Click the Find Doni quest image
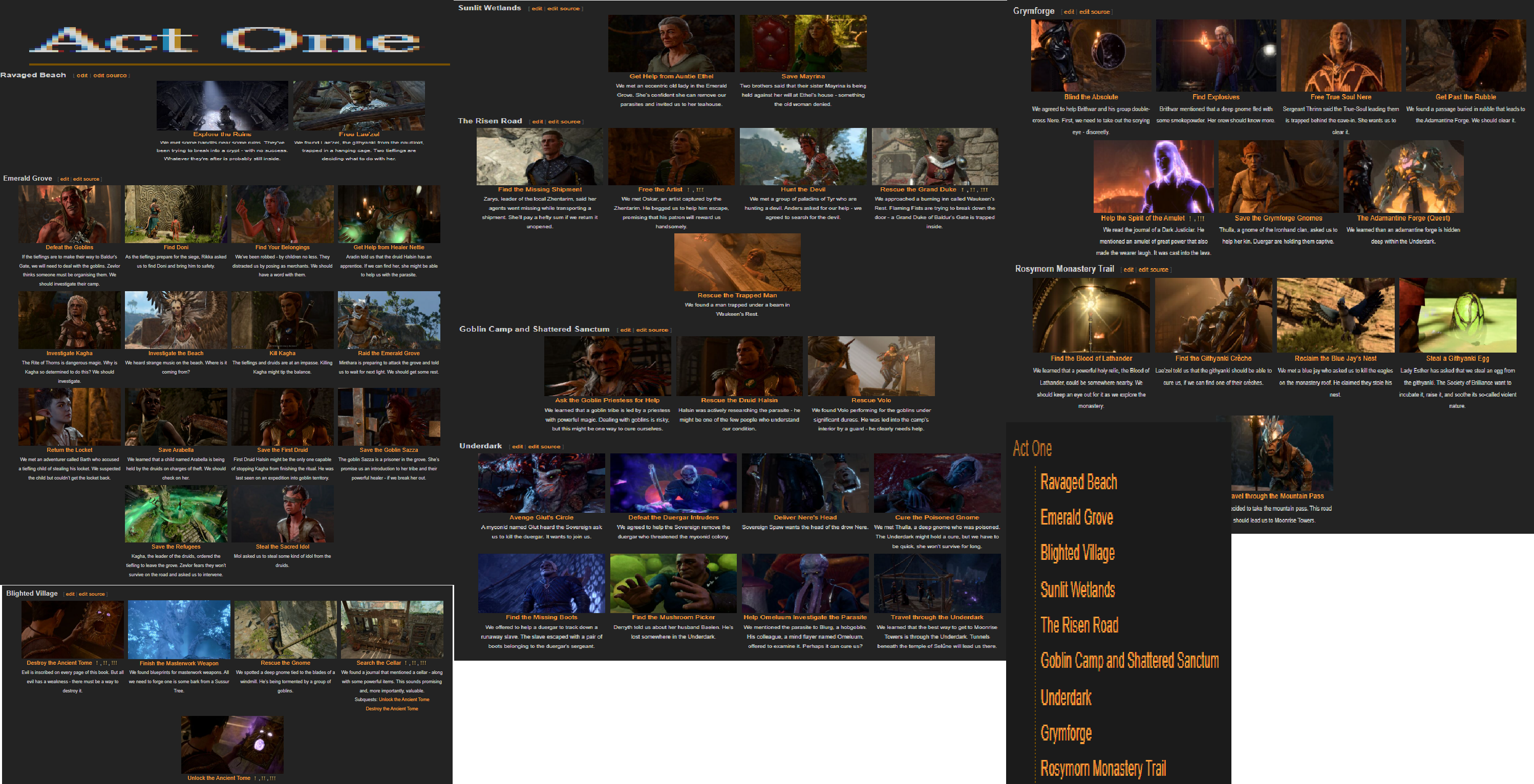Screen dimensions: 1534x784 point(176,214)
